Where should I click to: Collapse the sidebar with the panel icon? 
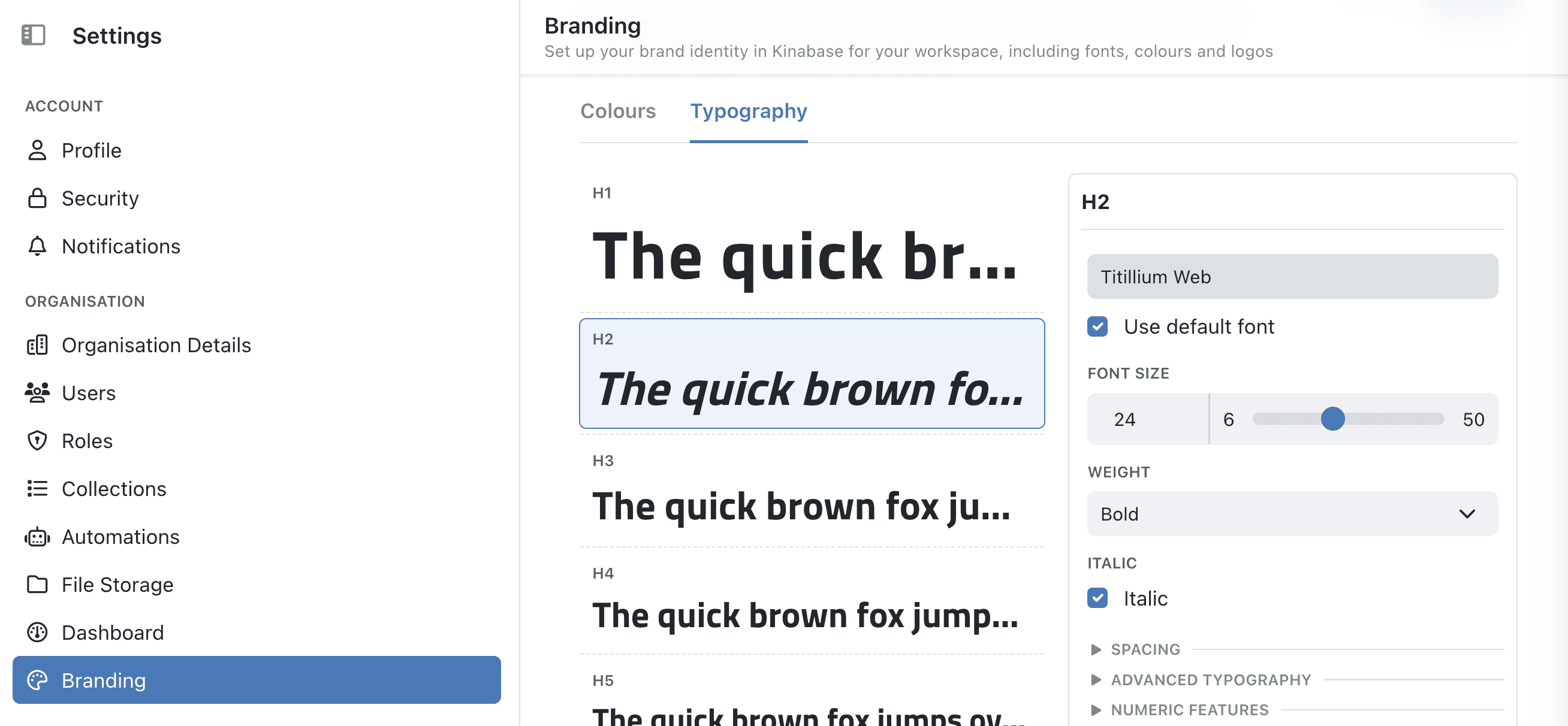point(34,35)
